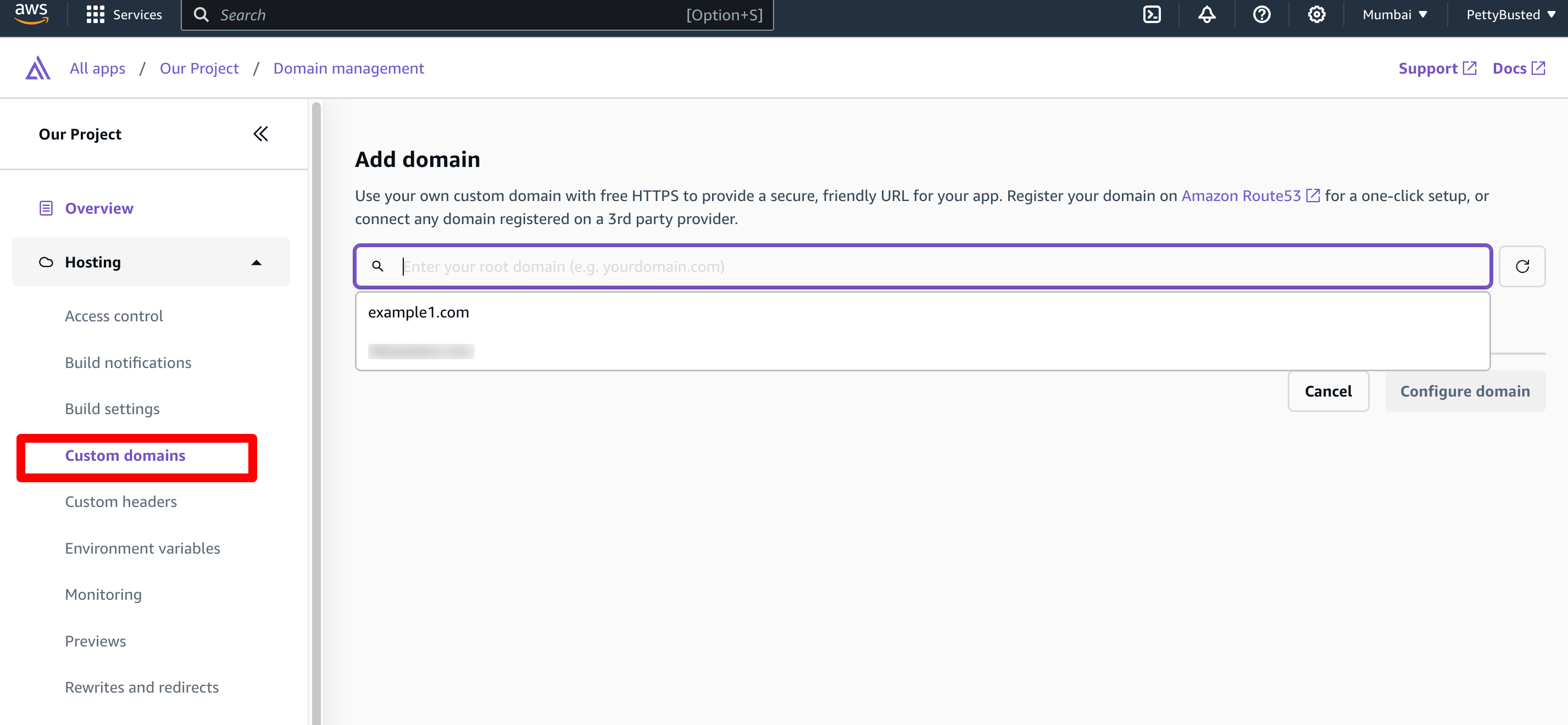Navigate to Overview in sidebar
The width and height of the screenshot is (1568, 725).
click(x=99, y=208)
